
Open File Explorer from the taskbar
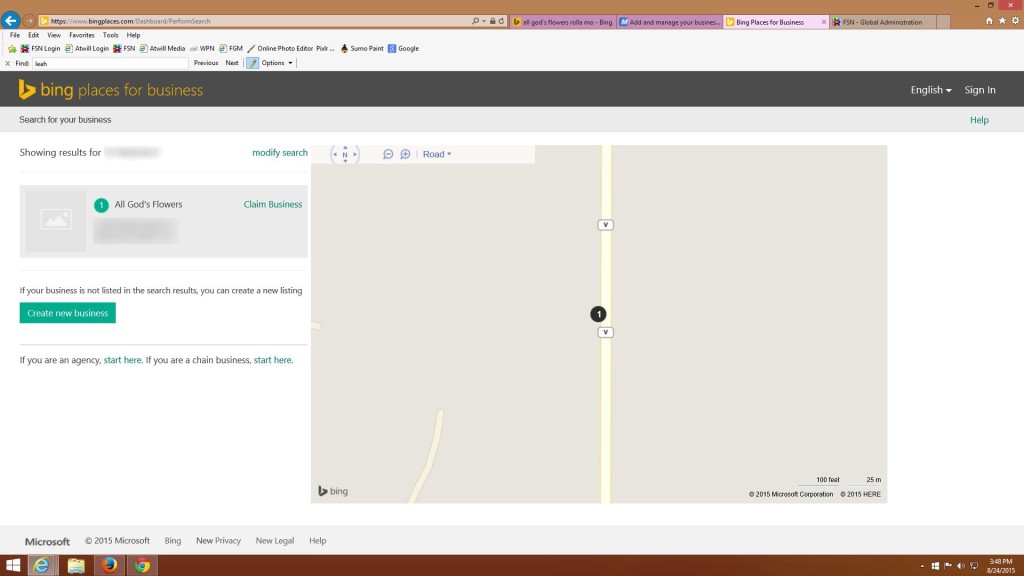pyautogui.click(x=76, y=566)
